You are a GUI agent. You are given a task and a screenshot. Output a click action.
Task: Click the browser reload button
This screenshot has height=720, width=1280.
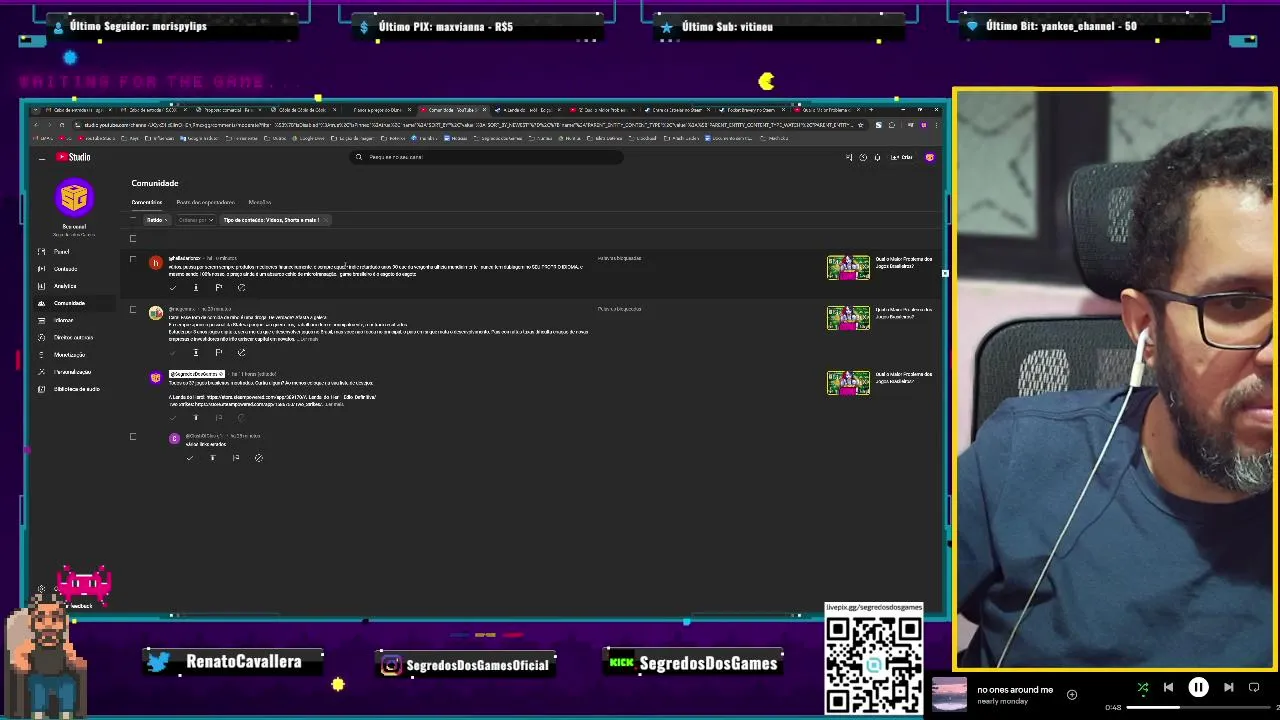coord(62,125)
